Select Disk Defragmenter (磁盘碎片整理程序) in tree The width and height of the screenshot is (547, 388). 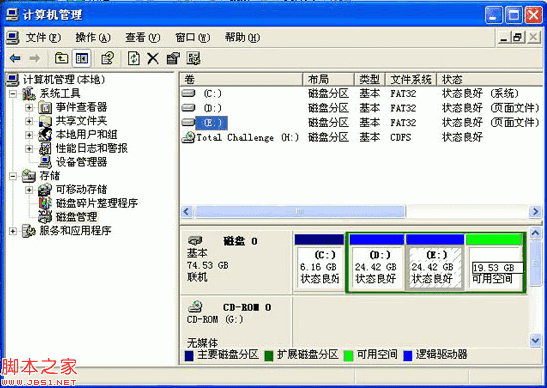tap(97, 203)
